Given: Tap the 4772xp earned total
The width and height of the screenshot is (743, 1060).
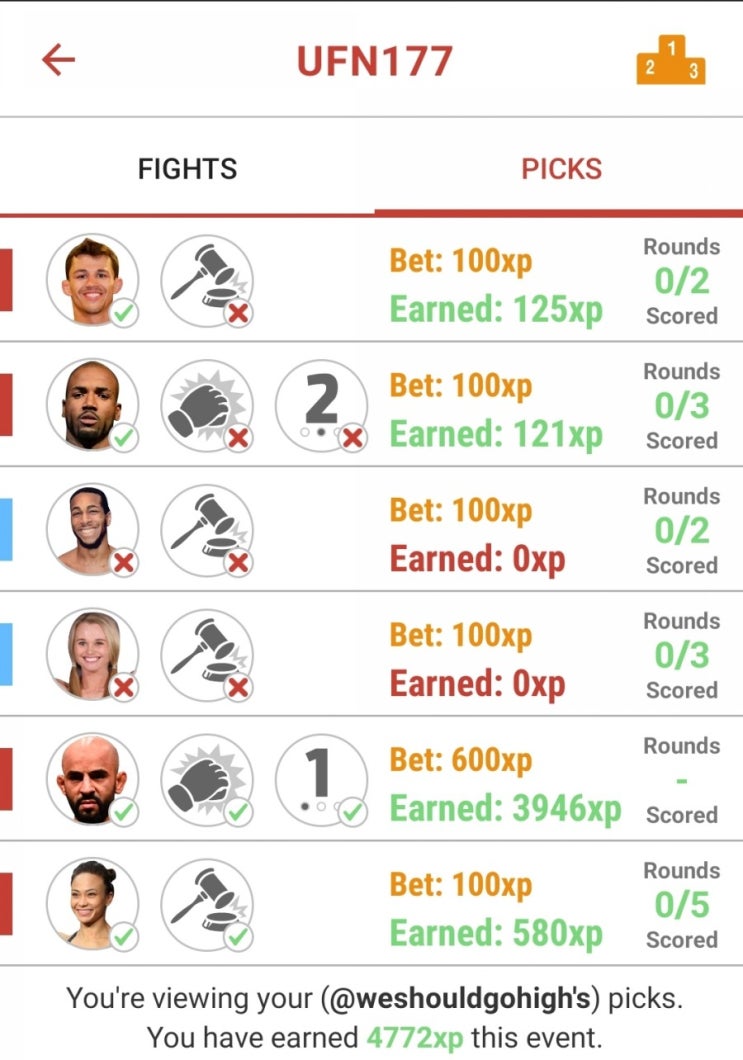Looking at the screenshot, I should pos(414,1037).
